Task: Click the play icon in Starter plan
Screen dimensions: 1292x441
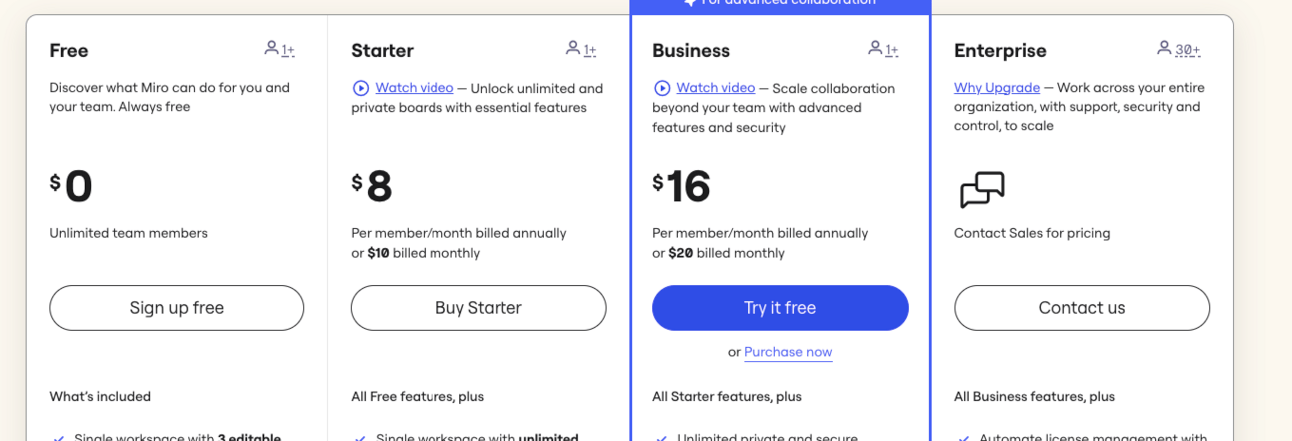Action: 361,88
